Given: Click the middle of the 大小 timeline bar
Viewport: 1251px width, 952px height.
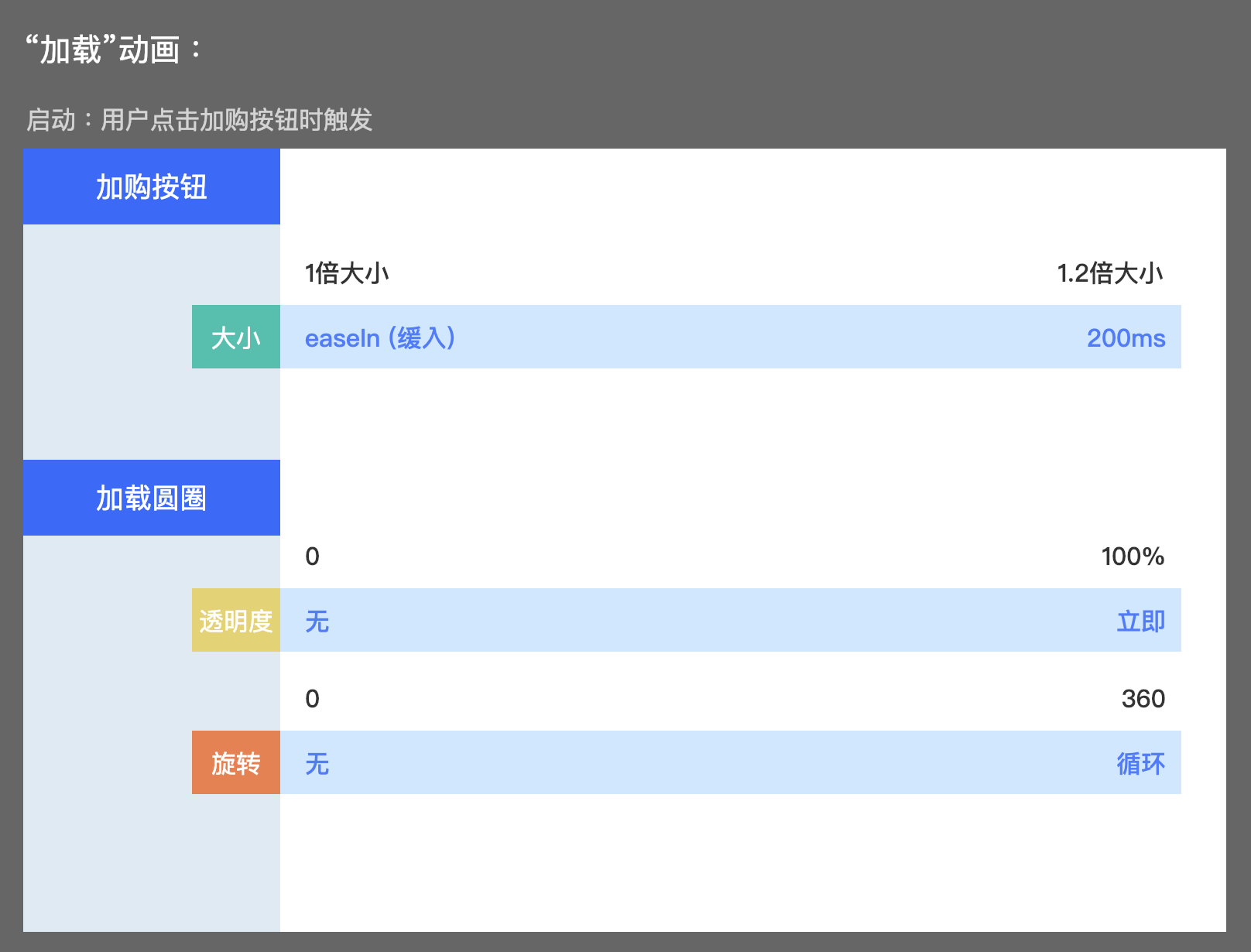Looking at the screenshot, I should click(730, 337).
